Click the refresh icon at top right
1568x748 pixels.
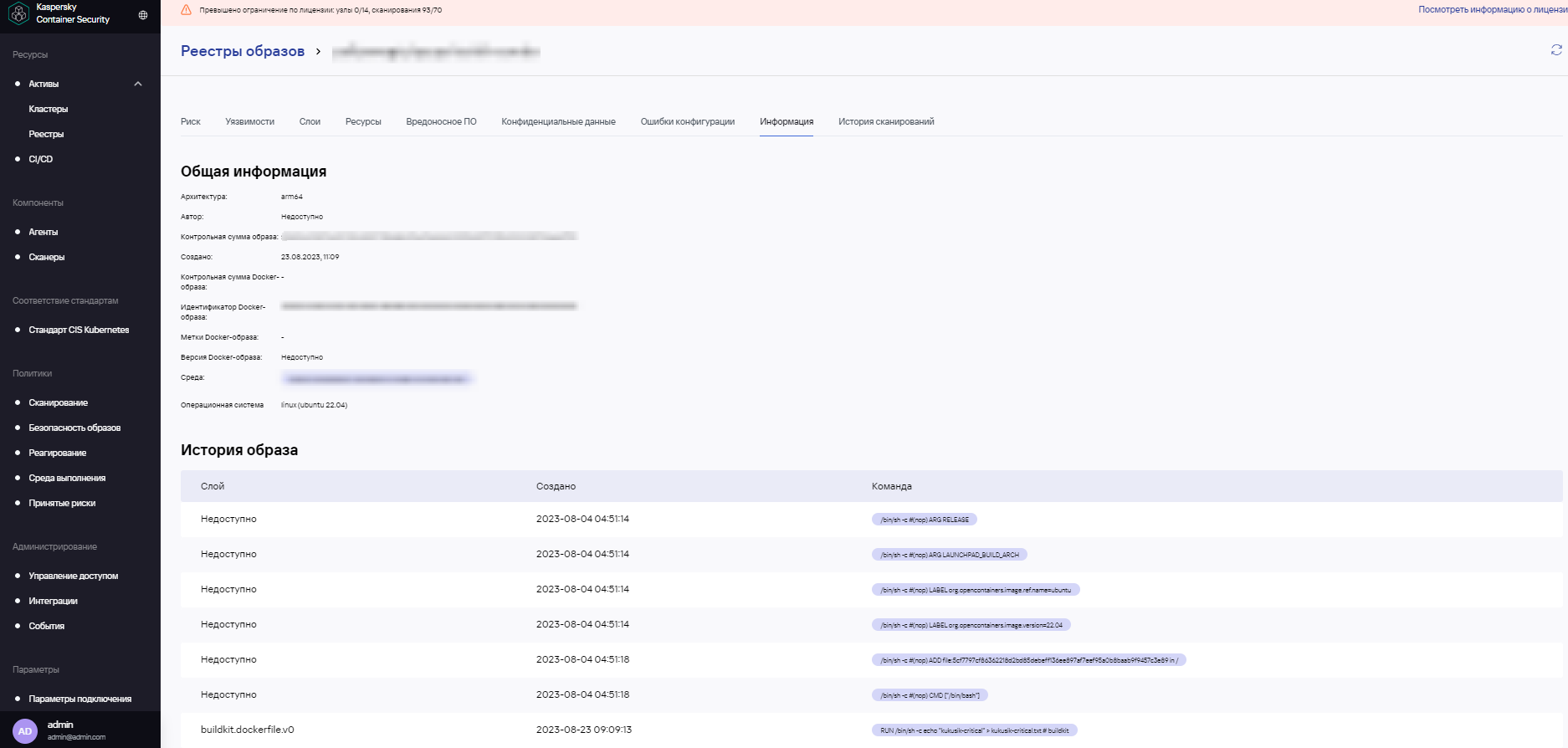[1556, 50]
